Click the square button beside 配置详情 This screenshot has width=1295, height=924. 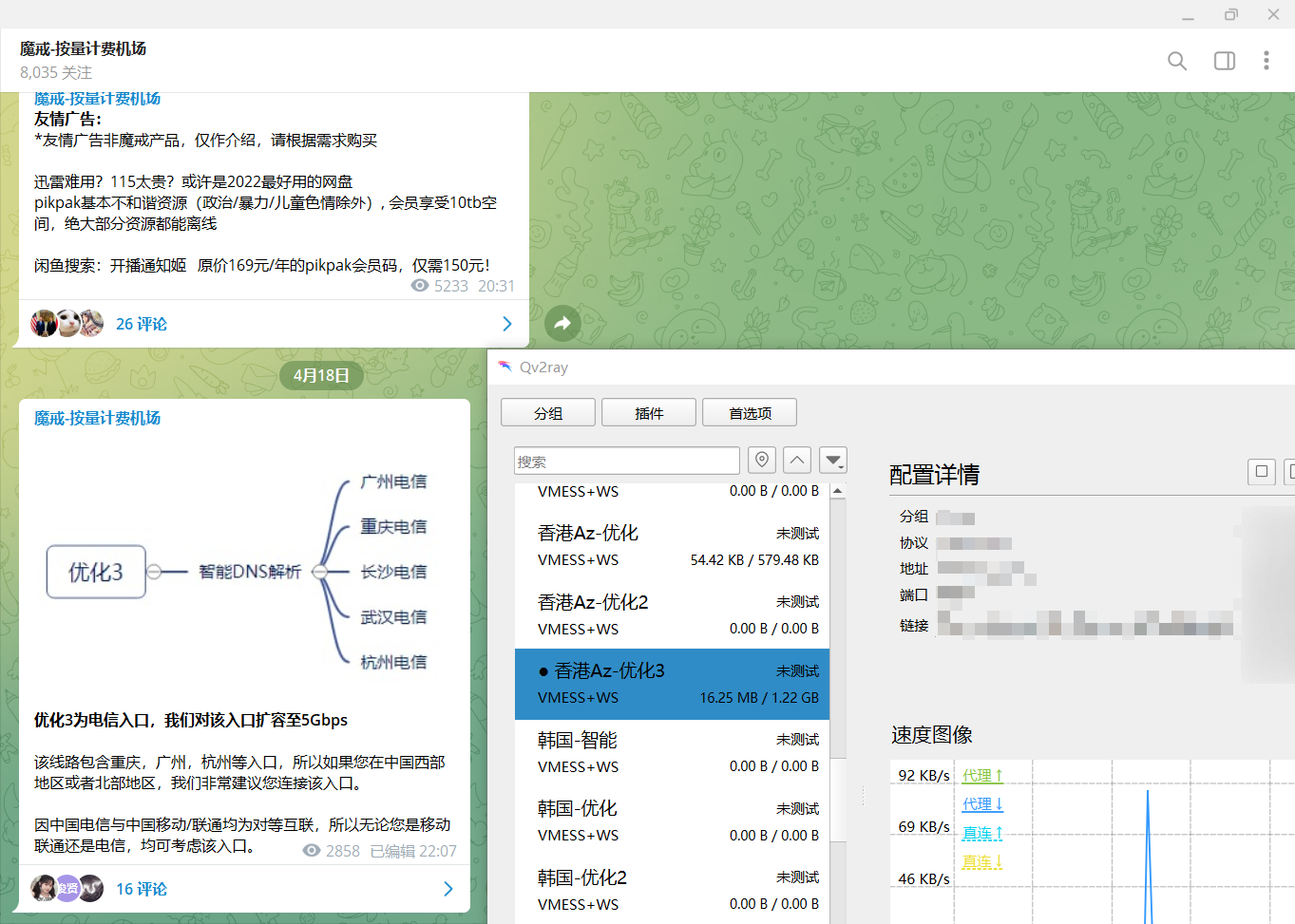(x=1262, y=471)
